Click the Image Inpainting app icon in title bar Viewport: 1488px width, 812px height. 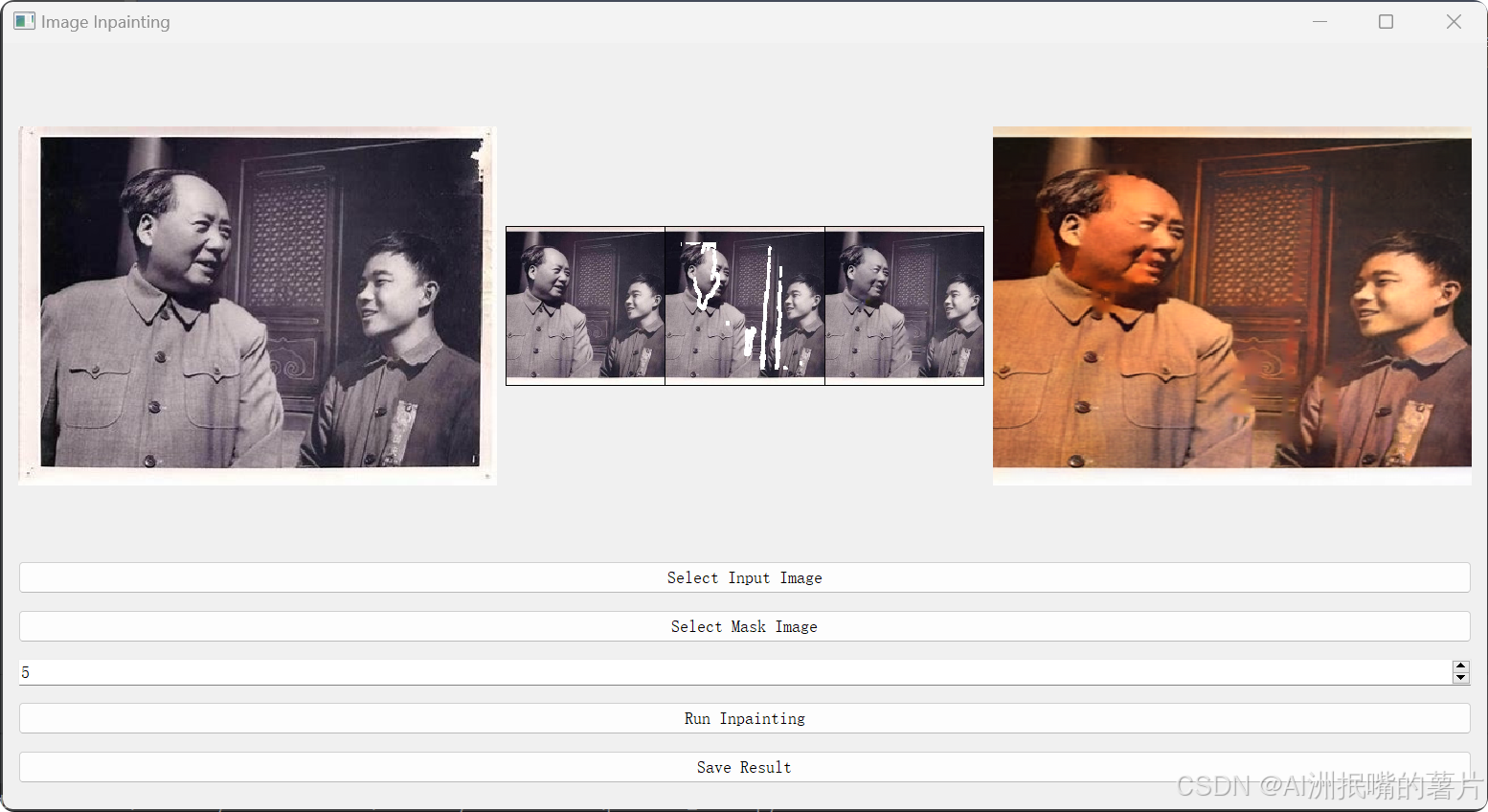point(24,21)
